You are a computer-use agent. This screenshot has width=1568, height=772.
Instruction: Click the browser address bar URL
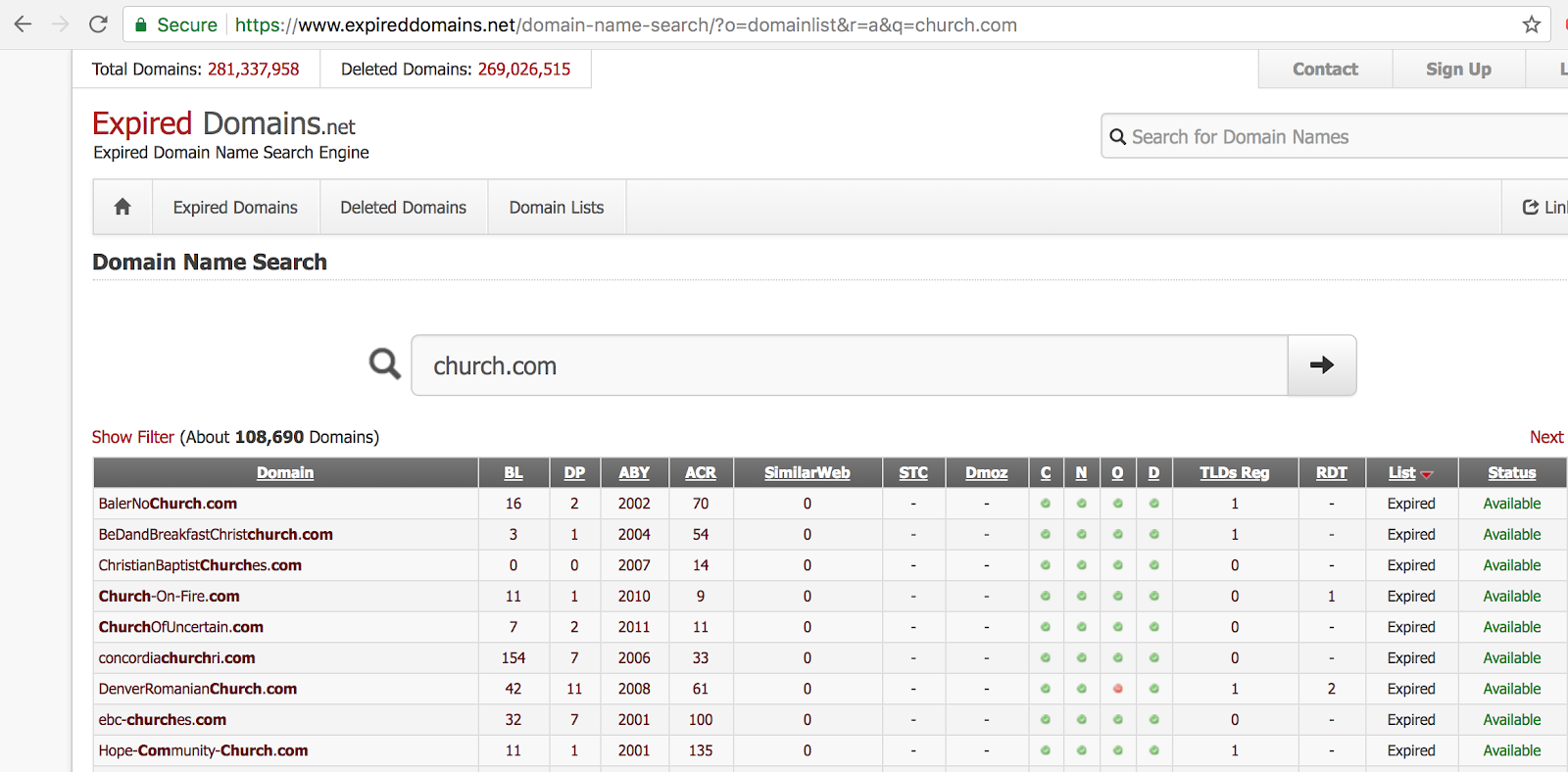click(626, 25)
